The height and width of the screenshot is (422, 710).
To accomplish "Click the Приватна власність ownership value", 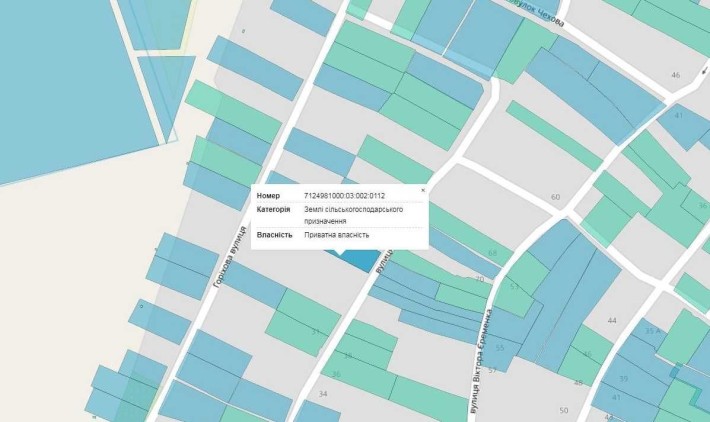I will click(336, 235).
